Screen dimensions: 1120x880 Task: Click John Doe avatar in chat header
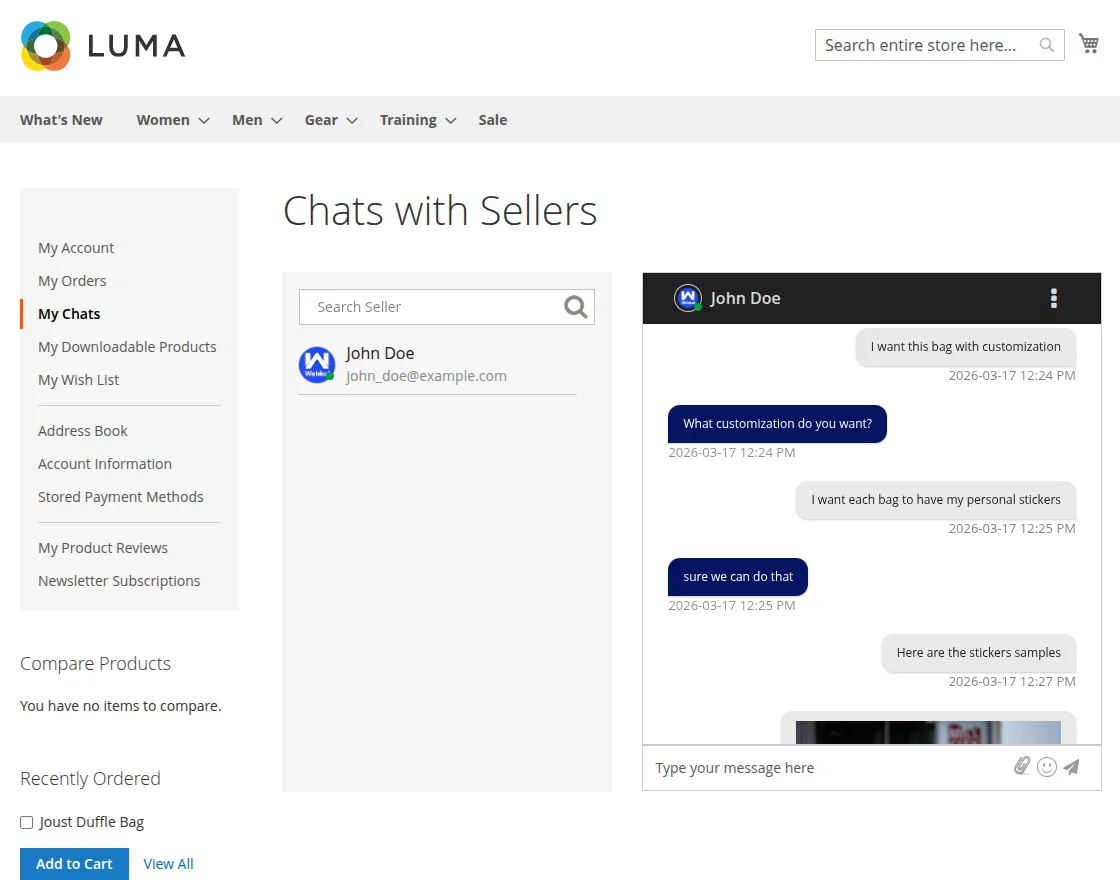(x=687, y=298)
